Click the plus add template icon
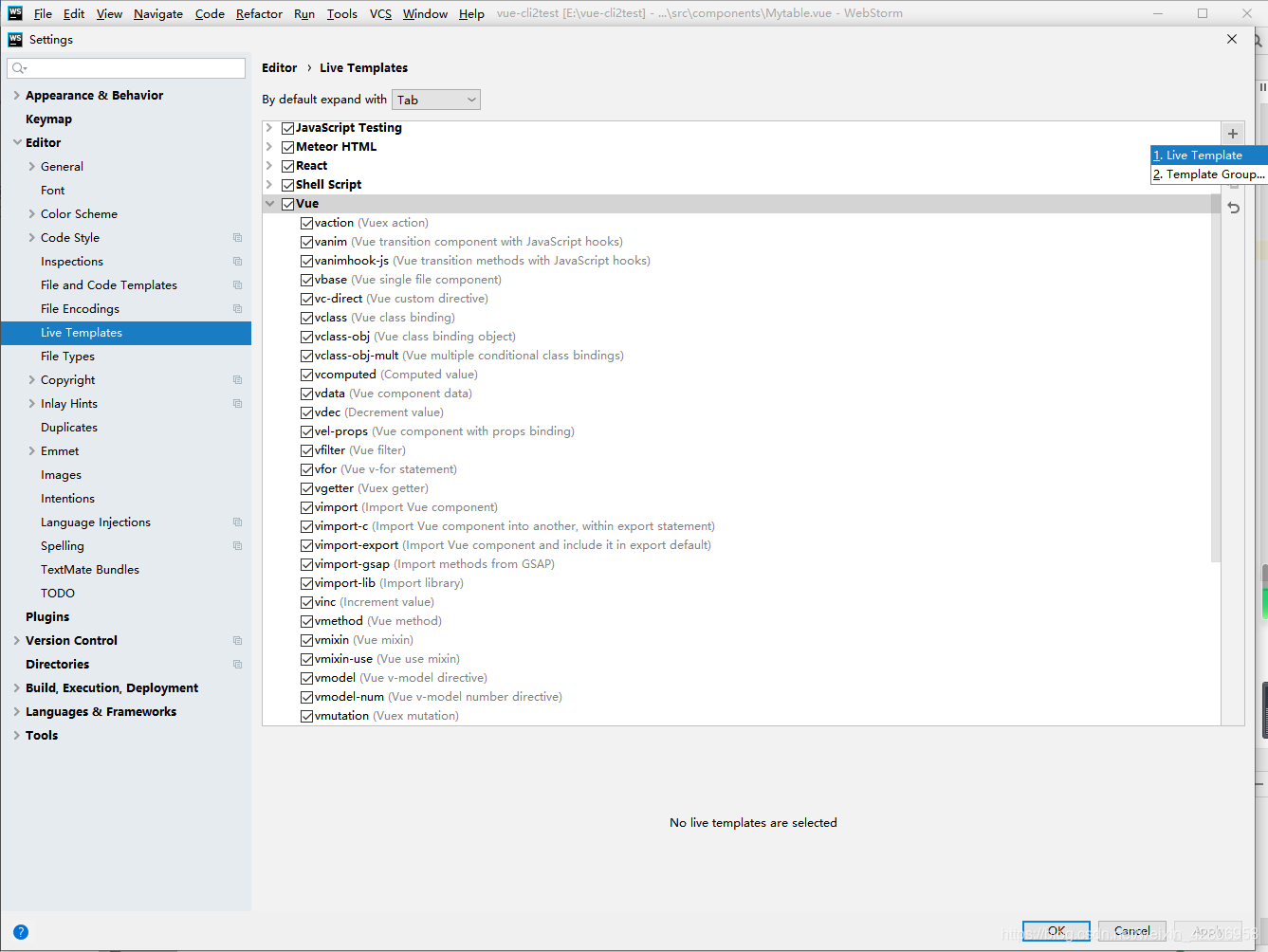Image resolution: width=1268 pixels, height=952 pixels. [1233, 134]
